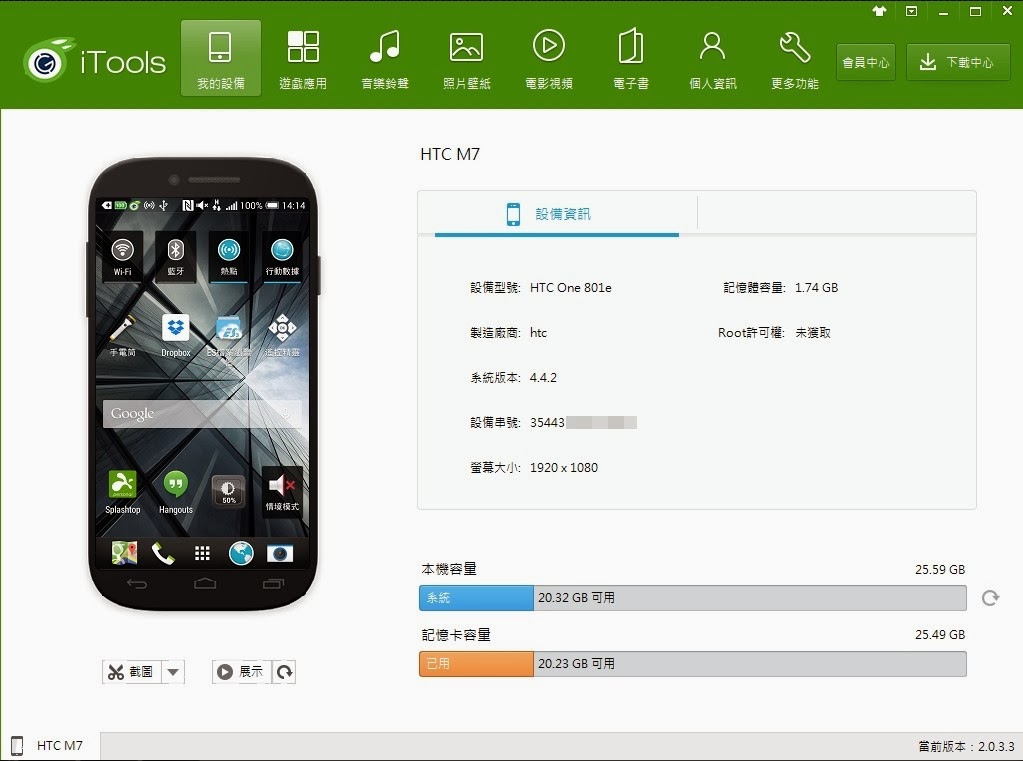Select the blank tab beside 設備資訊
1023x761 pixels.
[838, 213]
